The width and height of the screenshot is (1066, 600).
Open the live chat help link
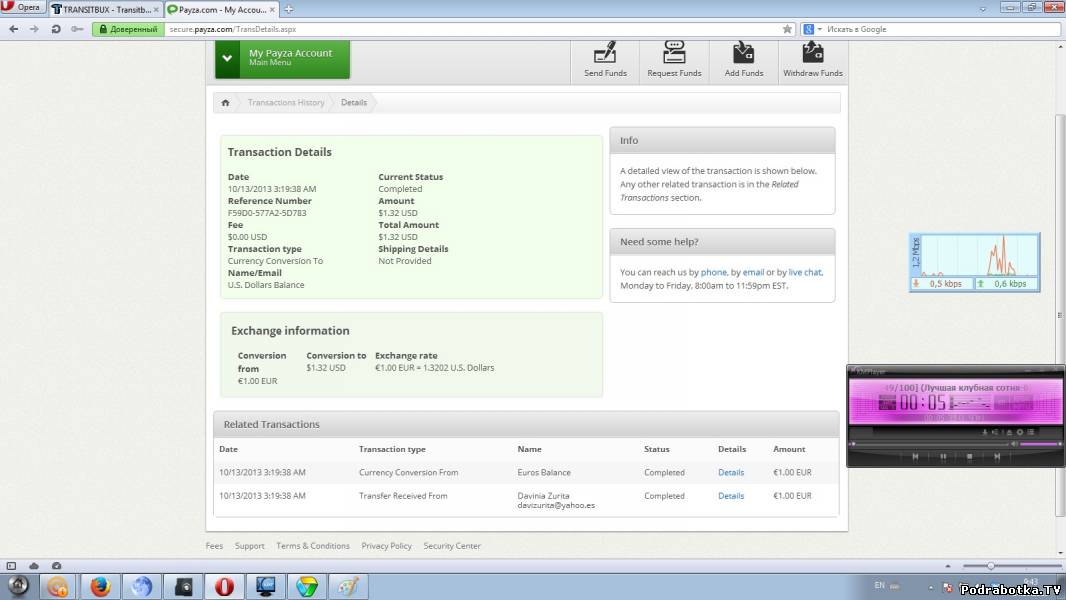pyautogui.click(x=805, y=272)
